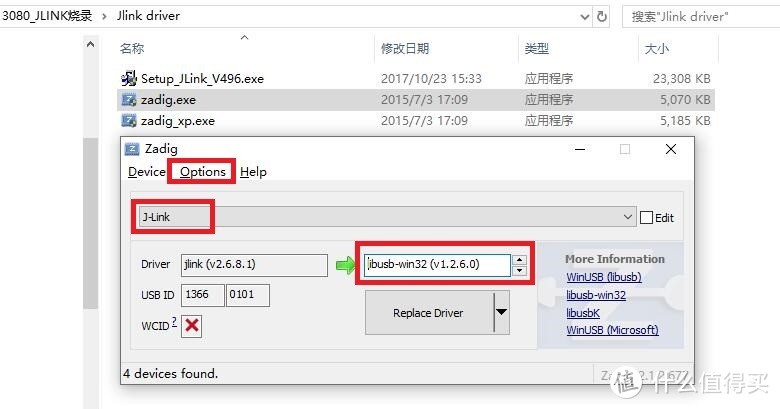Click the WCID help question mark
Viewport: 780px width, 409px height.
174,322
